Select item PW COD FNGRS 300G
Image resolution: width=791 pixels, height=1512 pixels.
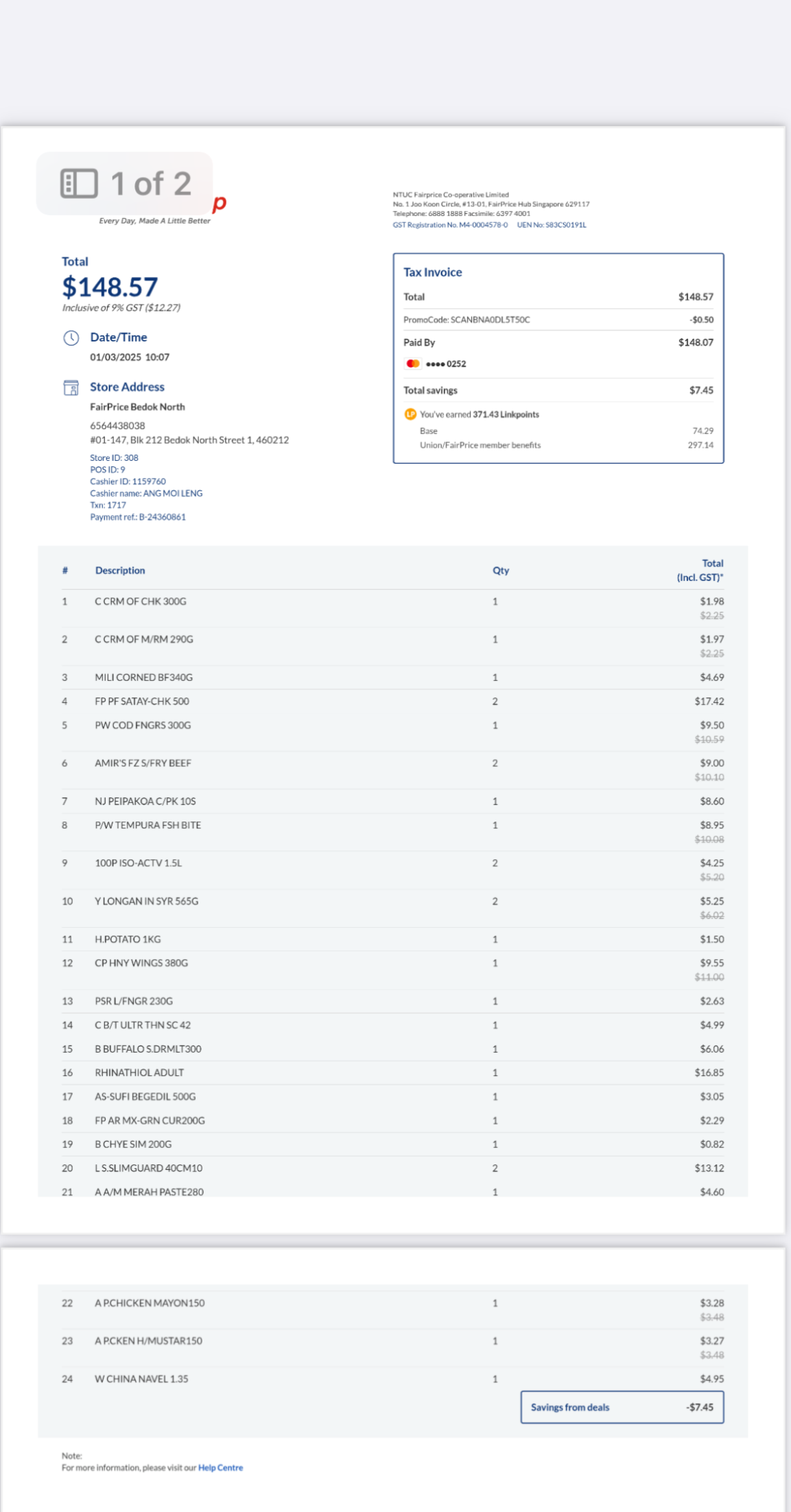pyautogui.click(x=143, y=725)
